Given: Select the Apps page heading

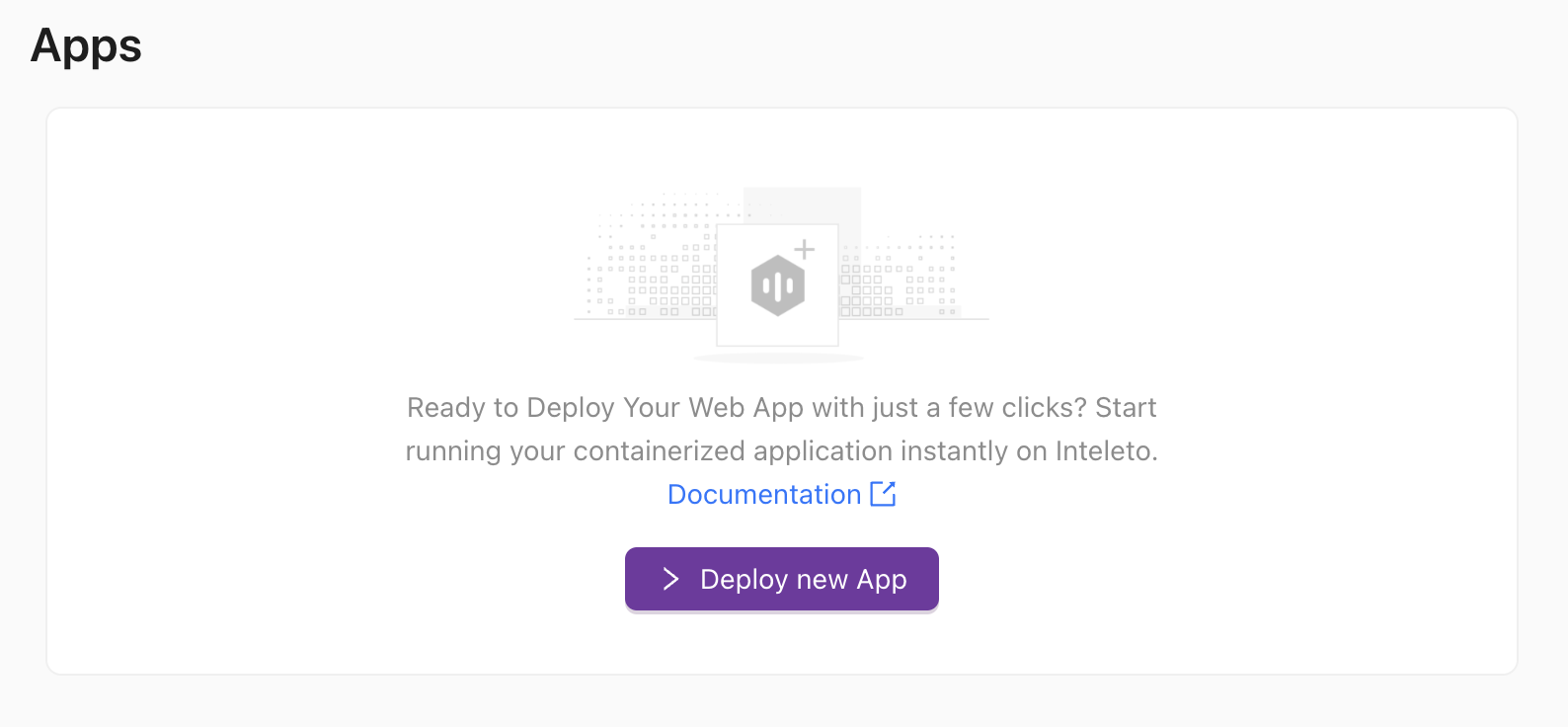Looking at the screenshot, I should coord(85,45).
